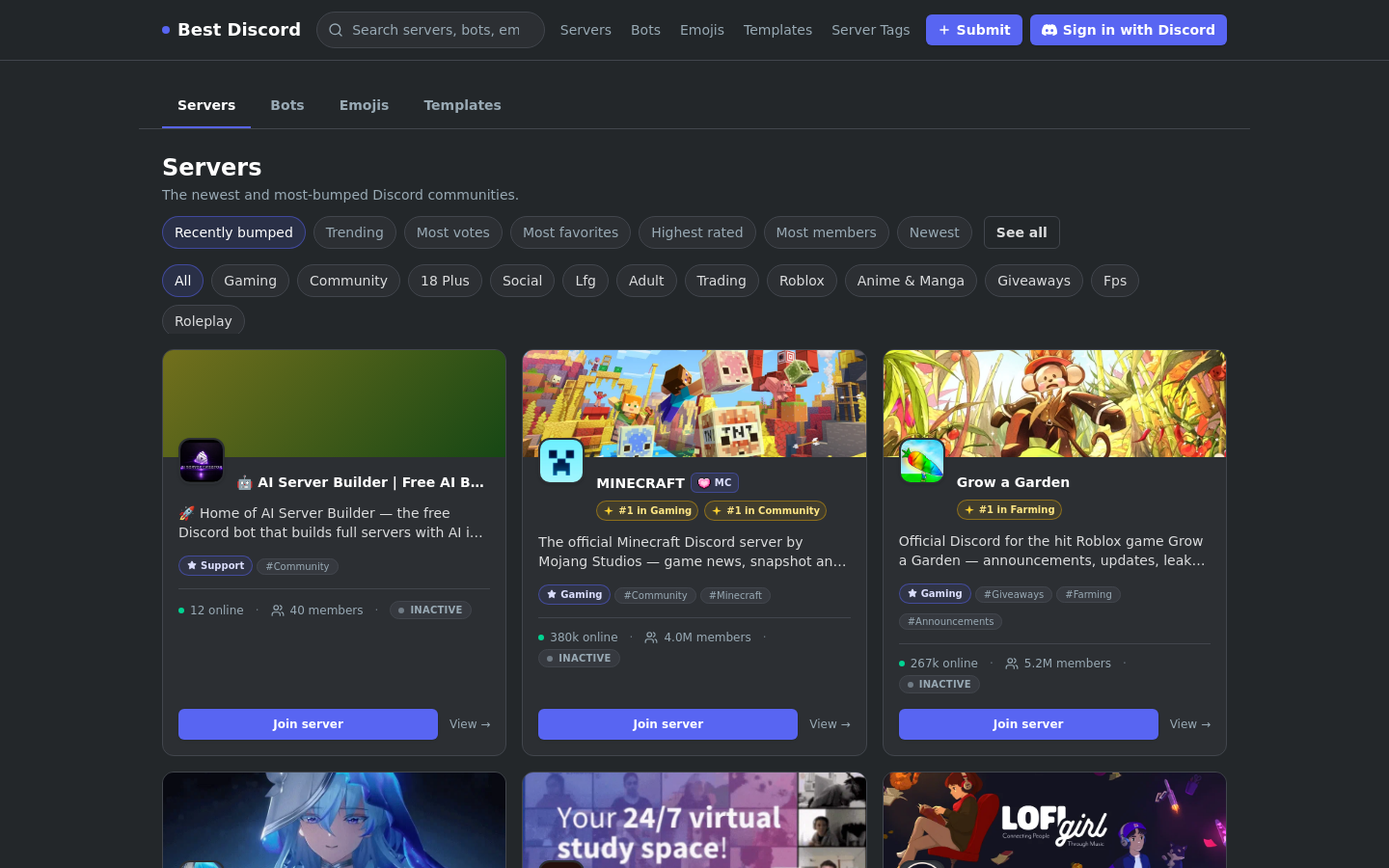The image size is (1389, 868).
Task: Switch to the Bots tab
Action: [287, 105]
